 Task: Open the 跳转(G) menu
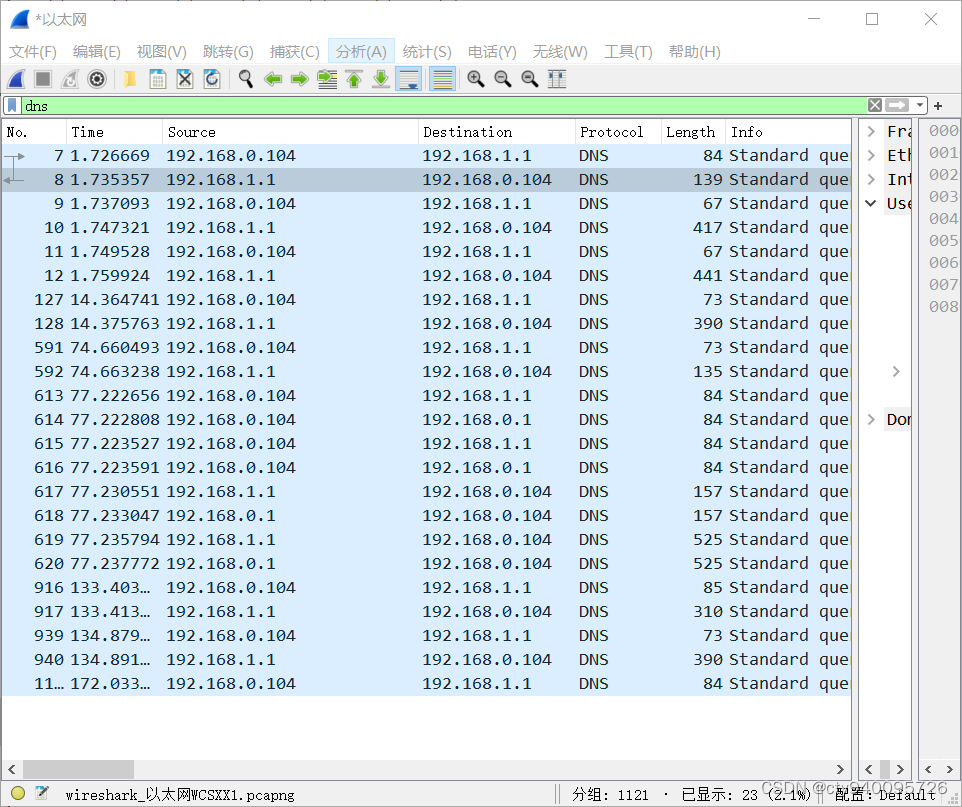tap(228, 52)
